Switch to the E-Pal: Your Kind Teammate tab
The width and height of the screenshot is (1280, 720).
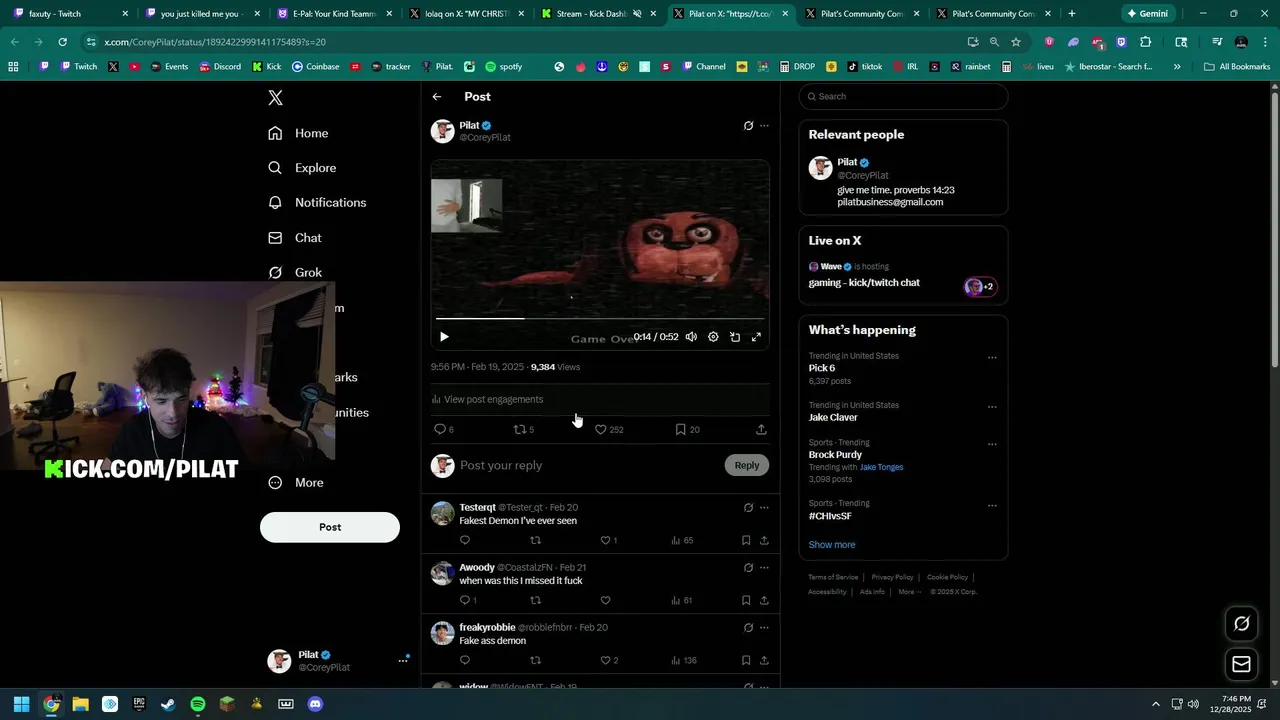click(332, 14)
